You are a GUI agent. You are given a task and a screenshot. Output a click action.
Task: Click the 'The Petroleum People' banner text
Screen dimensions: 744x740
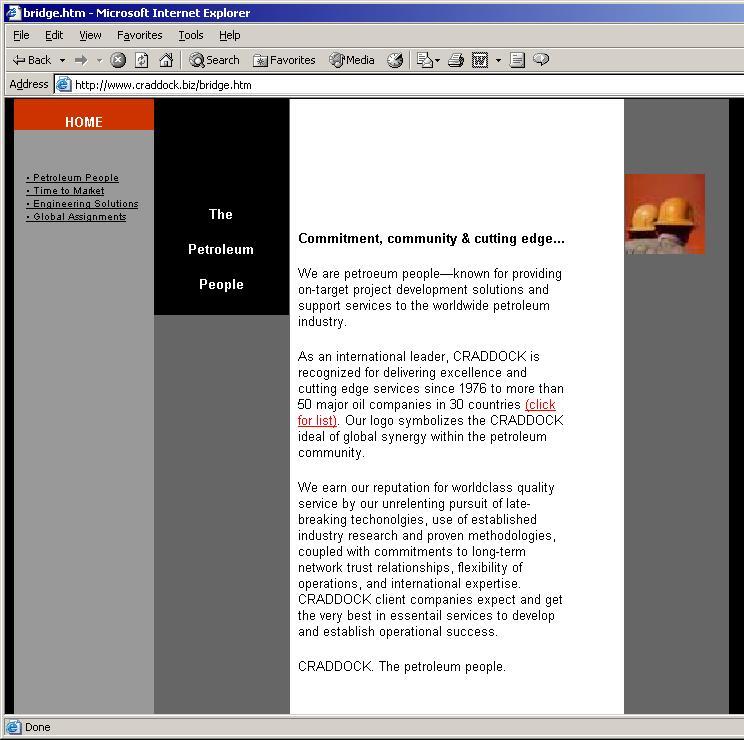point(221,249)
